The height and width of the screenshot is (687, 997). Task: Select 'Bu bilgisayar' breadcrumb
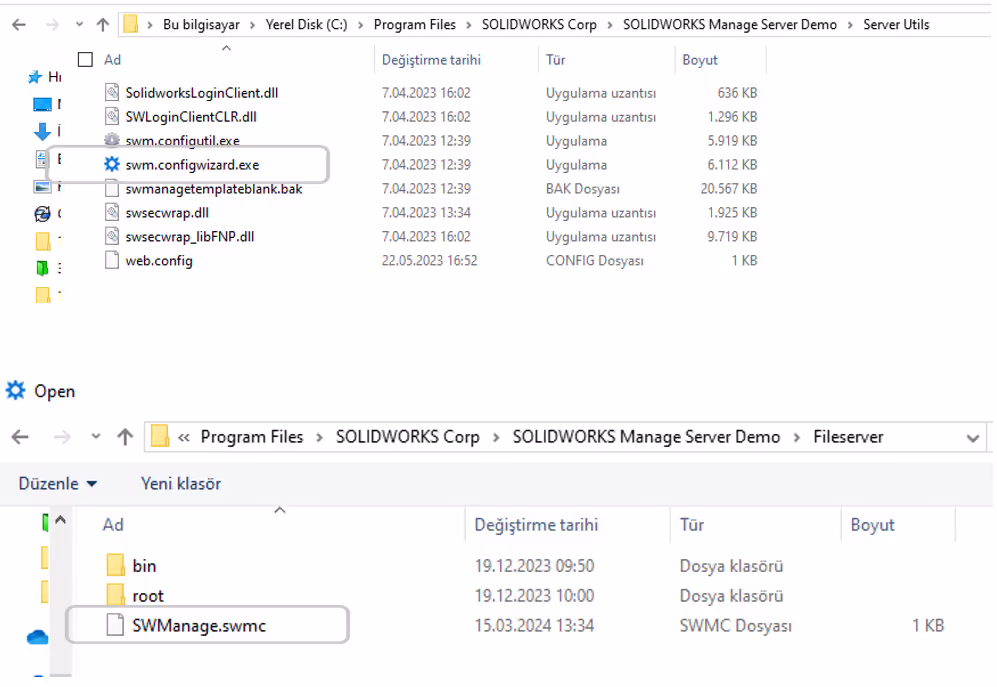point(201,25)
